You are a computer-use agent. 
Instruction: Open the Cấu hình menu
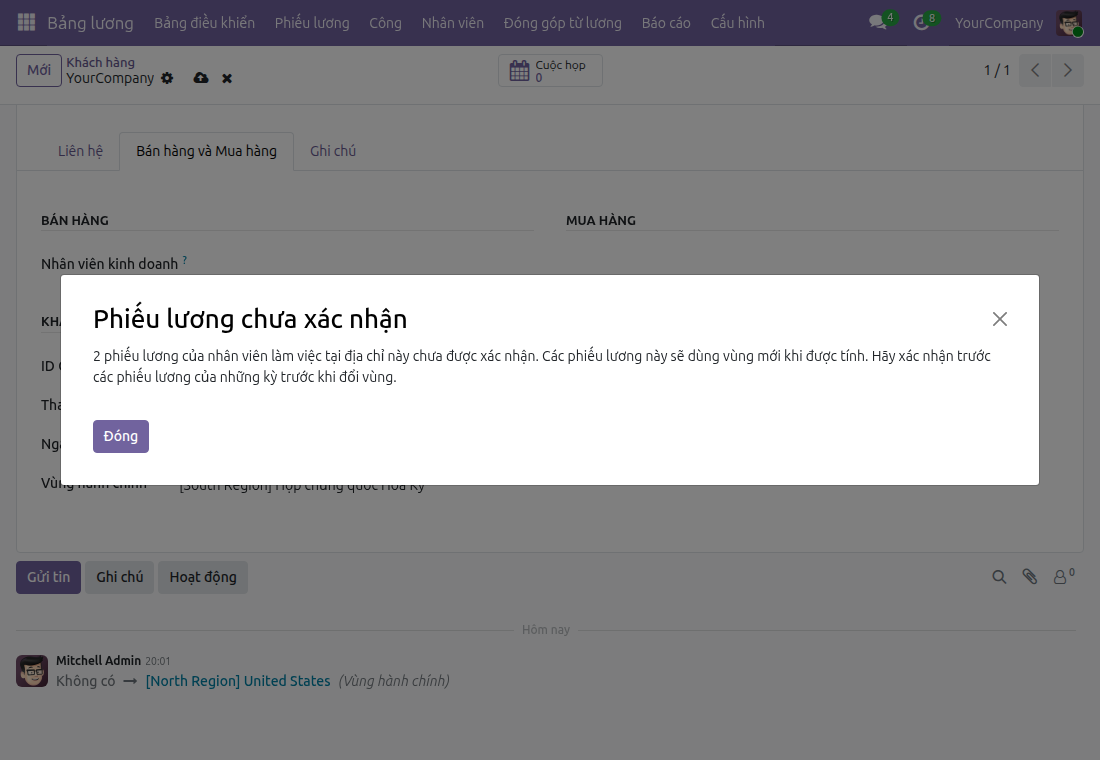coord(737,23)
